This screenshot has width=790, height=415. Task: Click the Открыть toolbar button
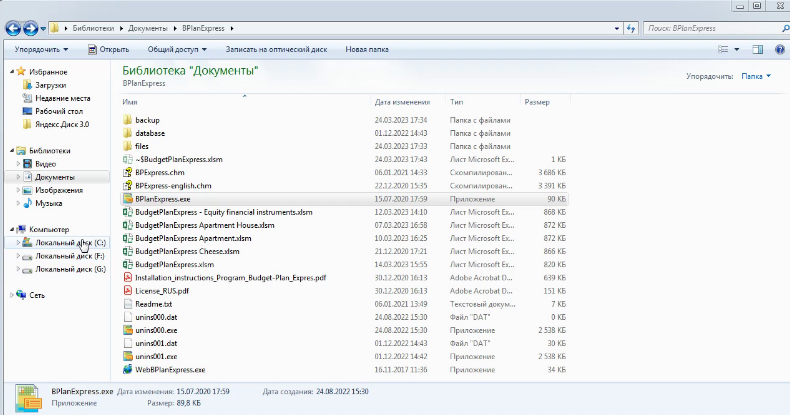point(108,49)
